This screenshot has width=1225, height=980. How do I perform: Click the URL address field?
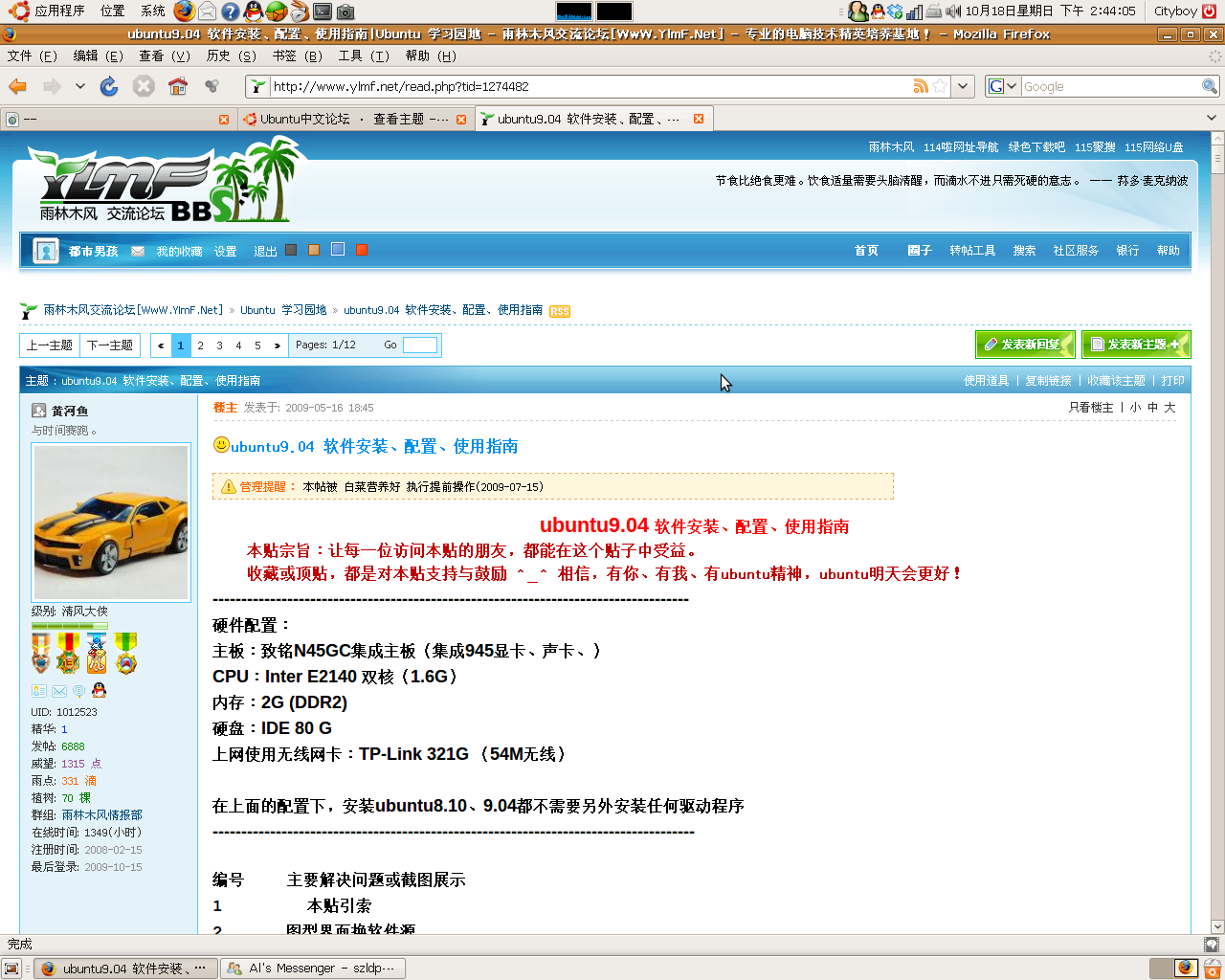[x=591, y=86]
